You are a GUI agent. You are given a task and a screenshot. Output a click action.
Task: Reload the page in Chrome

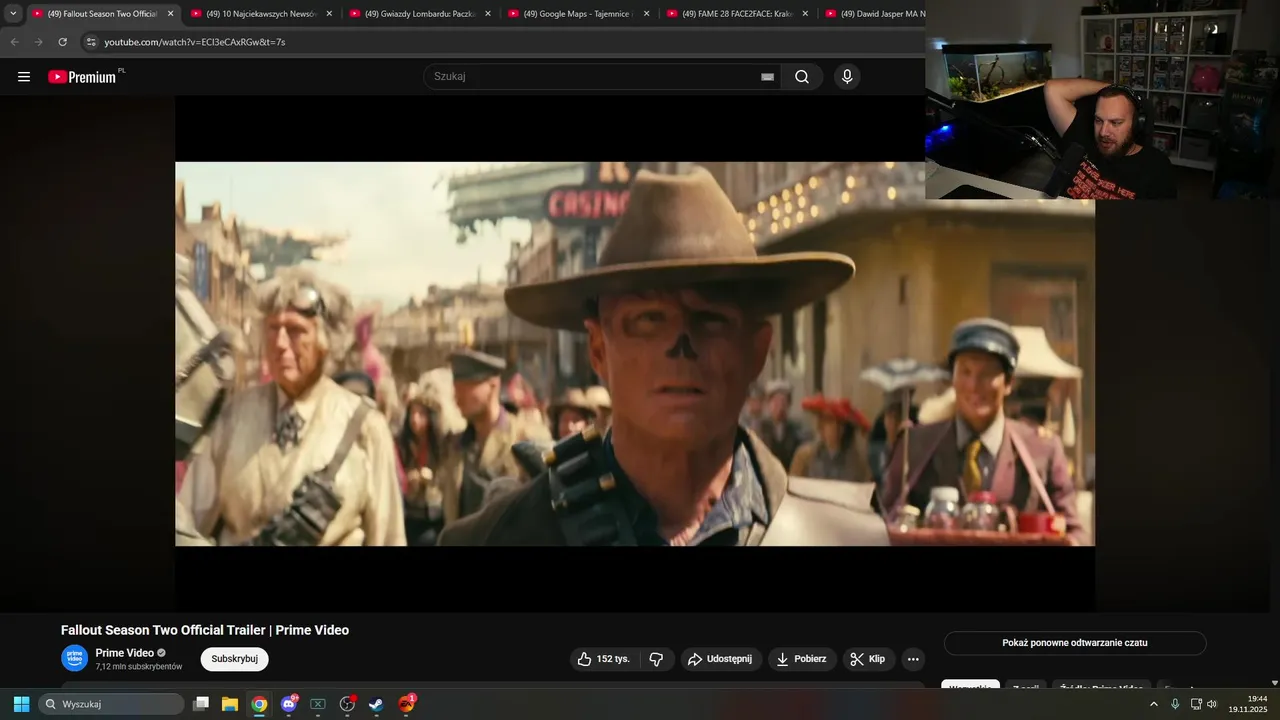pos(62,42)
